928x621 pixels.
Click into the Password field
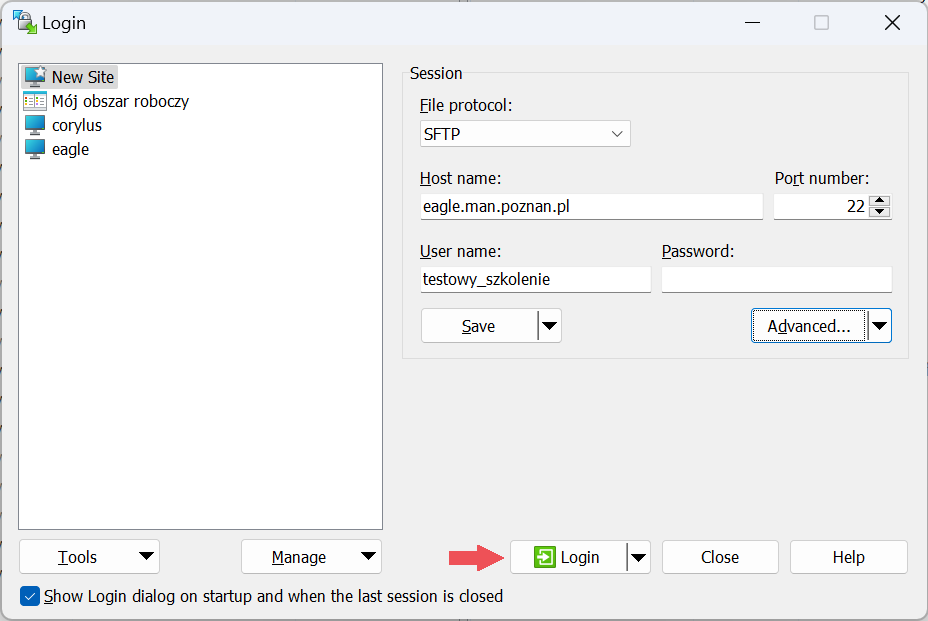click(x=776, y=279)
